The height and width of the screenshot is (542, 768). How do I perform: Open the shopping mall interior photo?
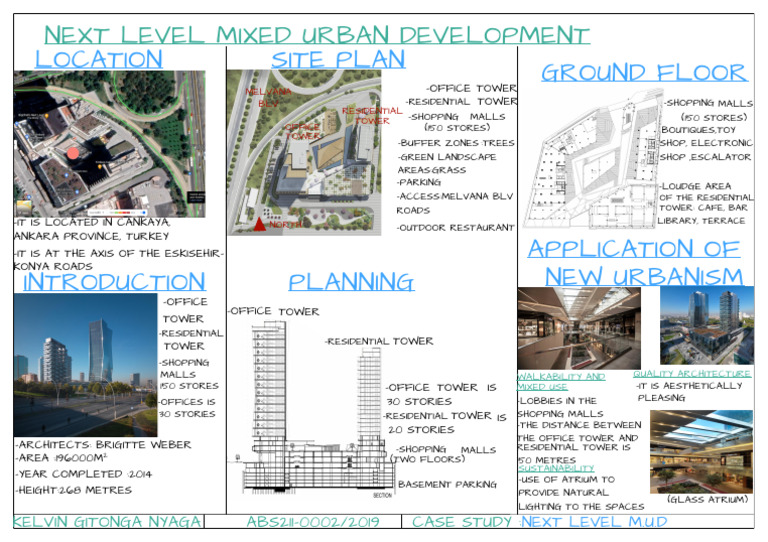tap(579, 328)
